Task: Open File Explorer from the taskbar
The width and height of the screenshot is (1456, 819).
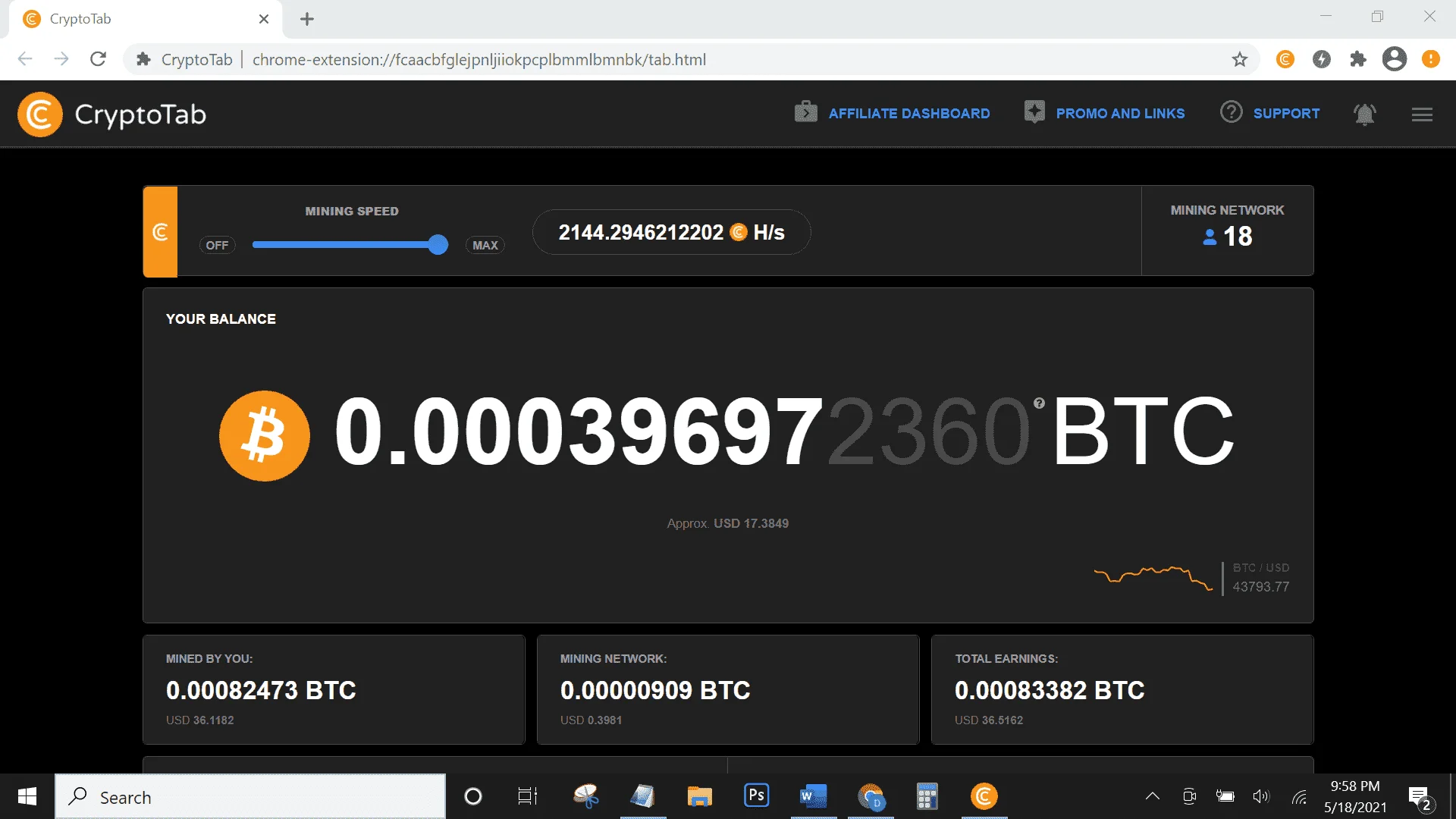Action: coord(700,796)
